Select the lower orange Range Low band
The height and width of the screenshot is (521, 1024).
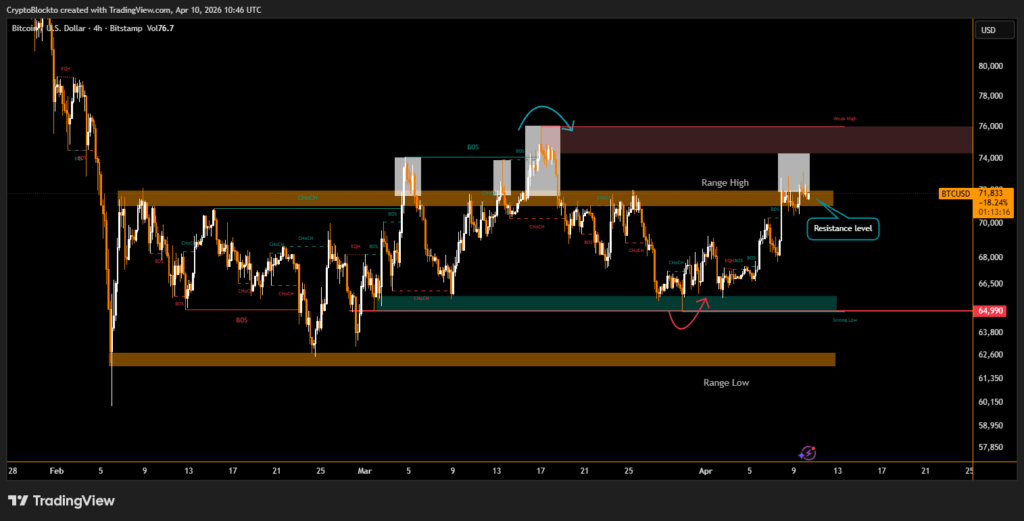pyautogui.click(x=470, y=359)
